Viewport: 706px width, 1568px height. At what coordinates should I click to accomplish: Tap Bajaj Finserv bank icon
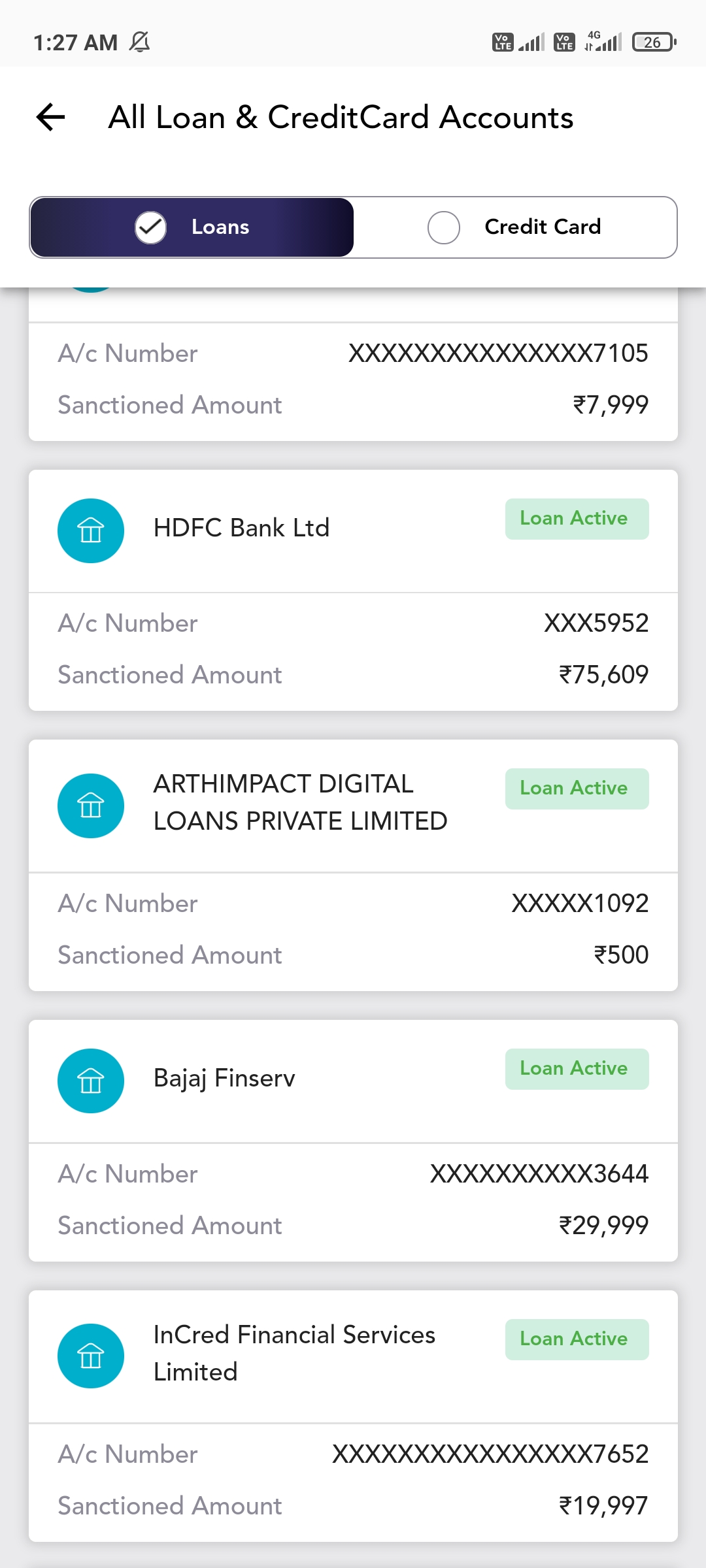[x=91, y=1081]
